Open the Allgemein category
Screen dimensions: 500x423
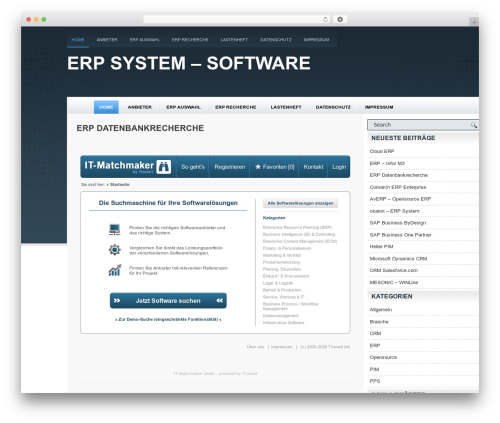381,310
